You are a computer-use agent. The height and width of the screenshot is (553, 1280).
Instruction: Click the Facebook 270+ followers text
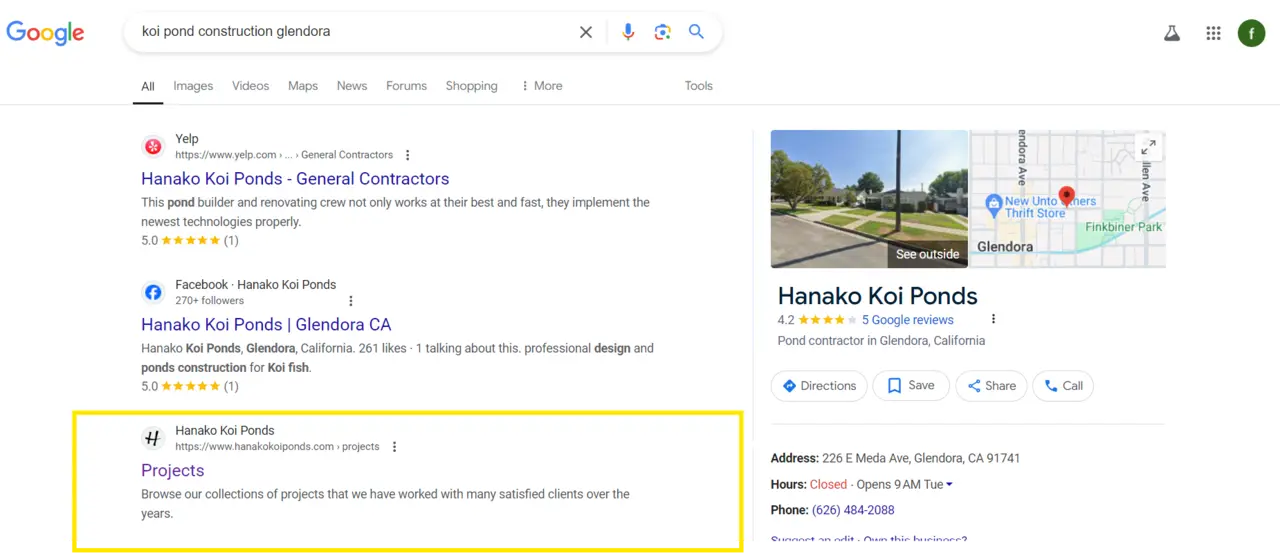click(209, 301)
